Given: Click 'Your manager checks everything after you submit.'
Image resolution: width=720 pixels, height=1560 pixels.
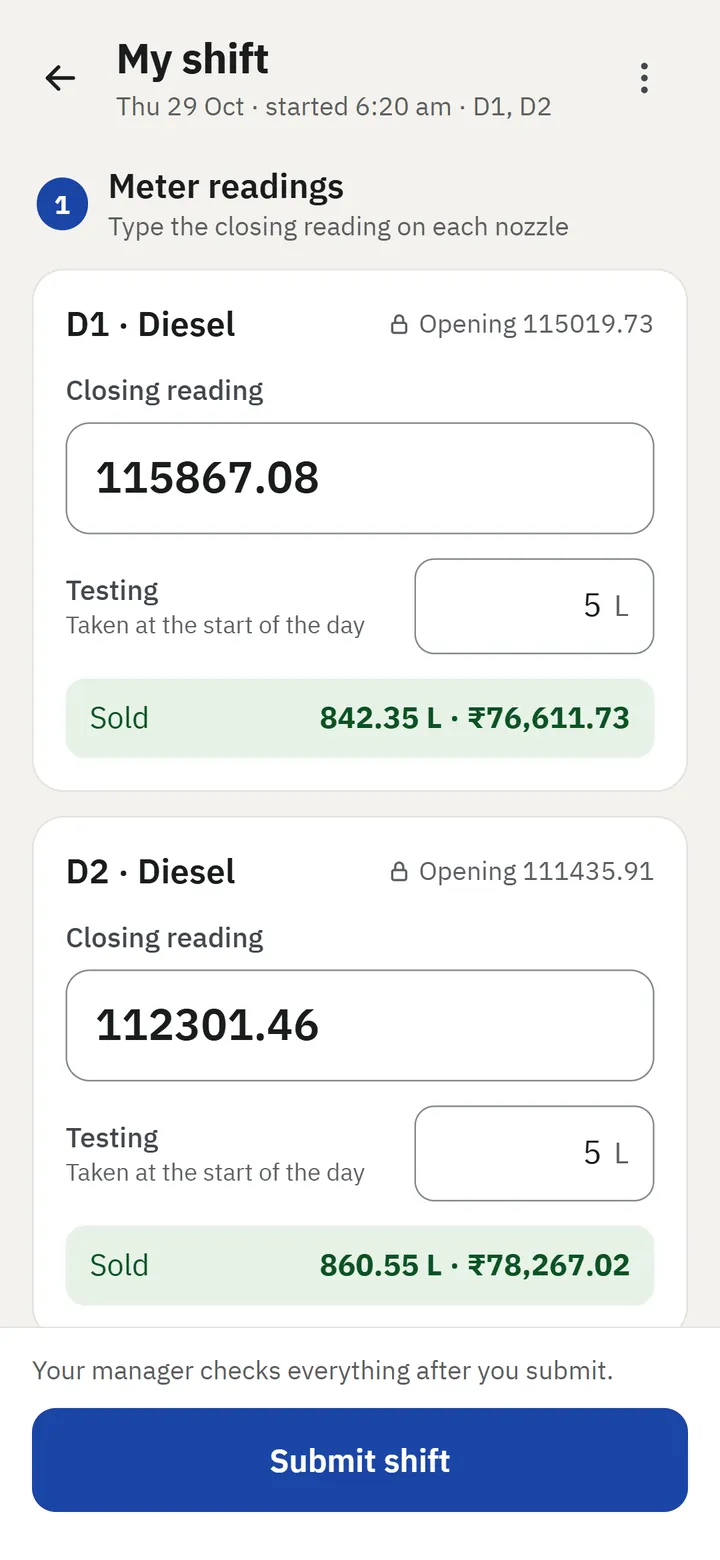Looking at the screenshot, I should [323, 1370].
